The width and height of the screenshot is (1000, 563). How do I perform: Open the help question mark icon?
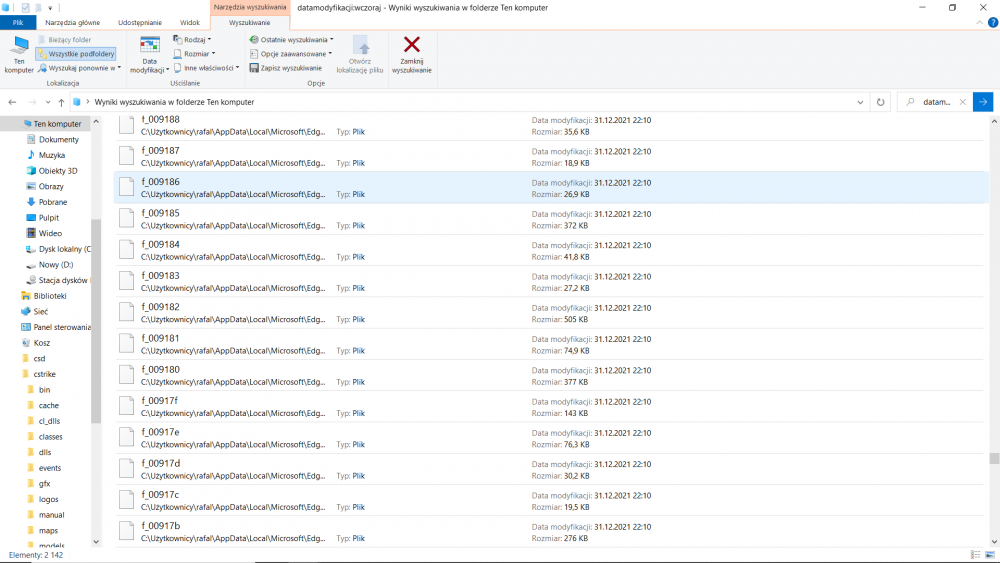click(x=993, y=22)
